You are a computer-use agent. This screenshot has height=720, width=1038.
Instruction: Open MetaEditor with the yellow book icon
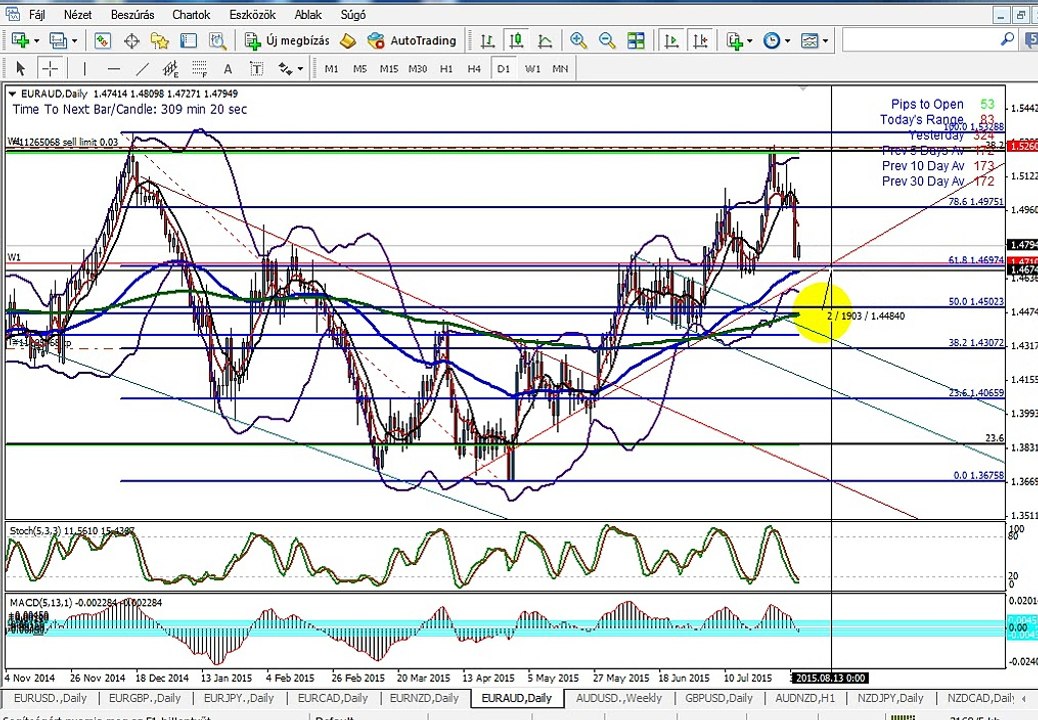348,41
